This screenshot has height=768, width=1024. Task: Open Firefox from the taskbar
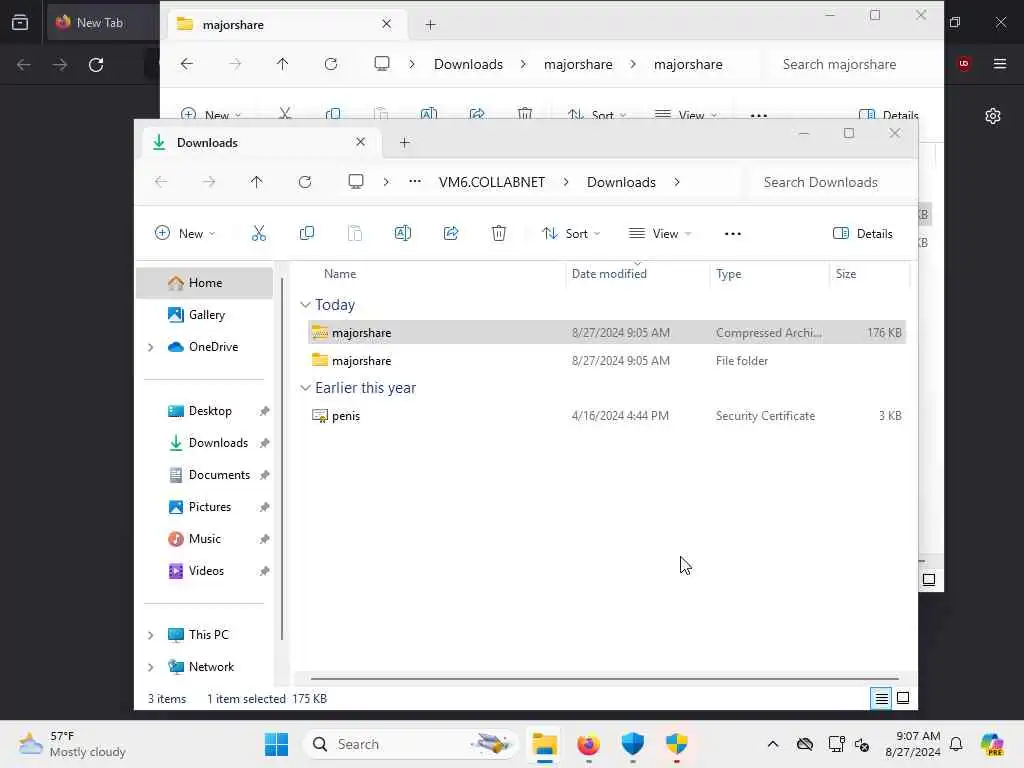click(x=588, y=744)
